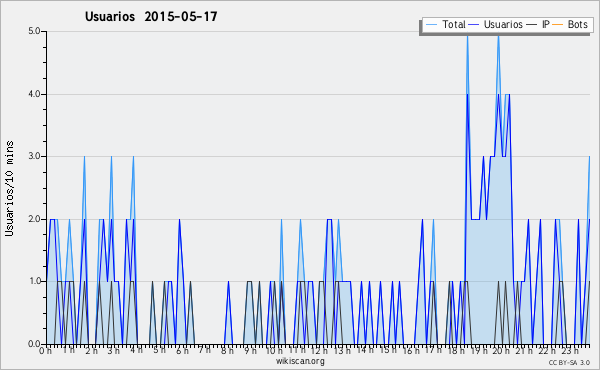Click the '16 h' x-axis label
The height and width of the screenshot is (370, 600).
(x=411, y=351)
